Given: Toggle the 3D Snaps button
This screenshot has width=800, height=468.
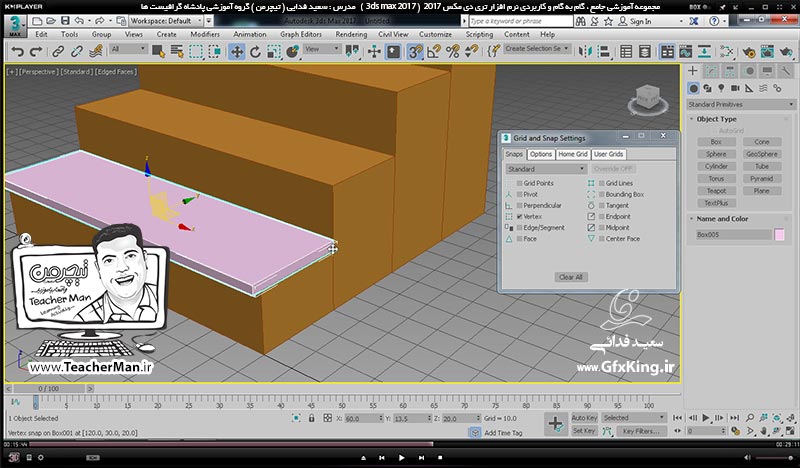Looking at the screenshot, I should click(415, 52).
